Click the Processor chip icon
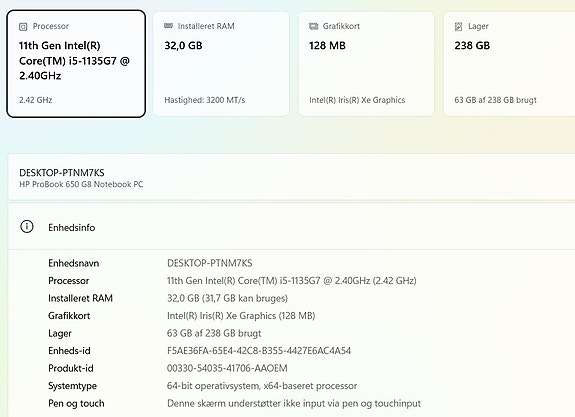 (23, 26)
